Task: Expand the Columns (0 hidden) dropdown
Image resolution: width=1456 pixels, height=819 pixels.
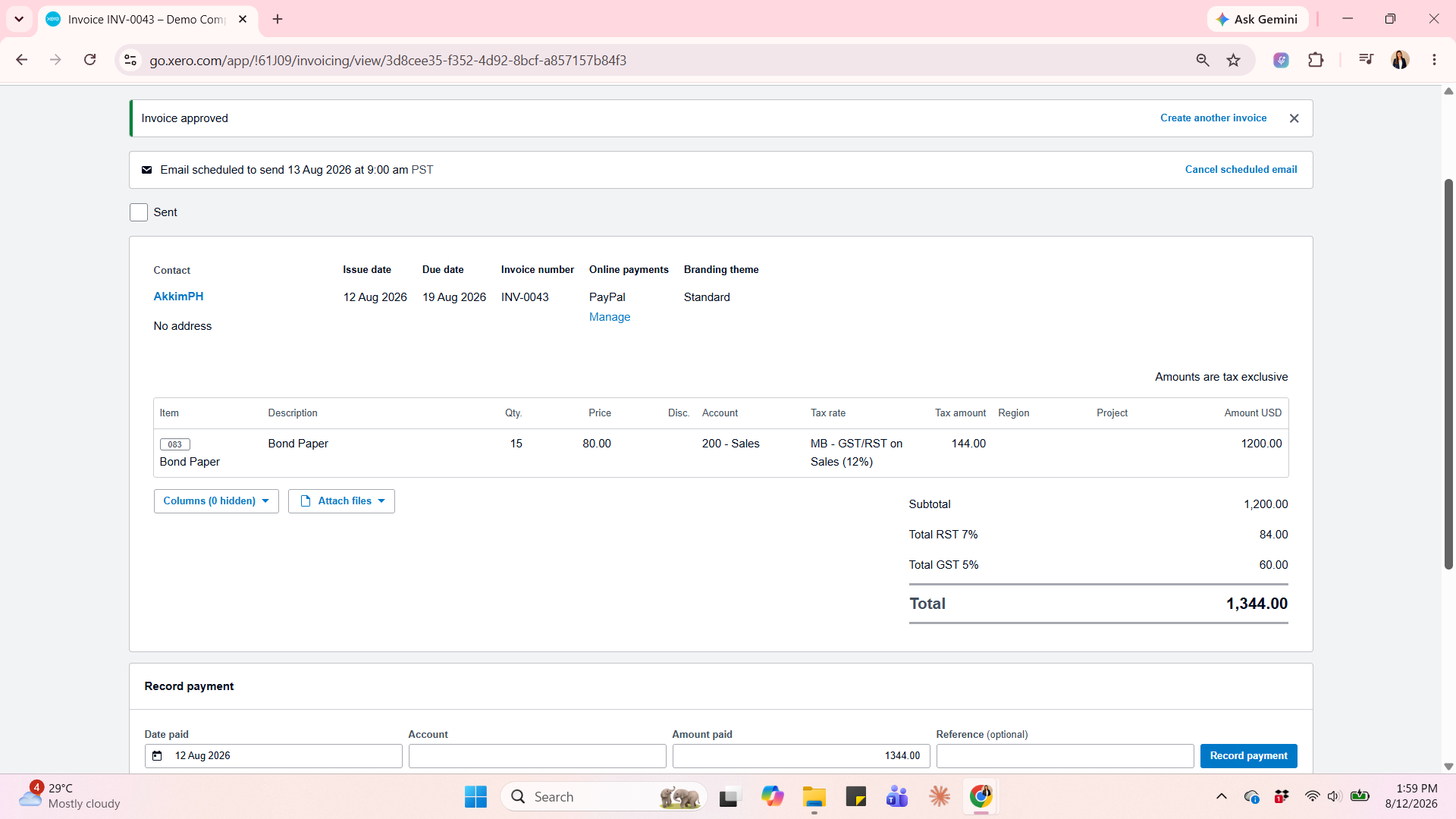Action: pyautogui.click(x=216, y=501)
